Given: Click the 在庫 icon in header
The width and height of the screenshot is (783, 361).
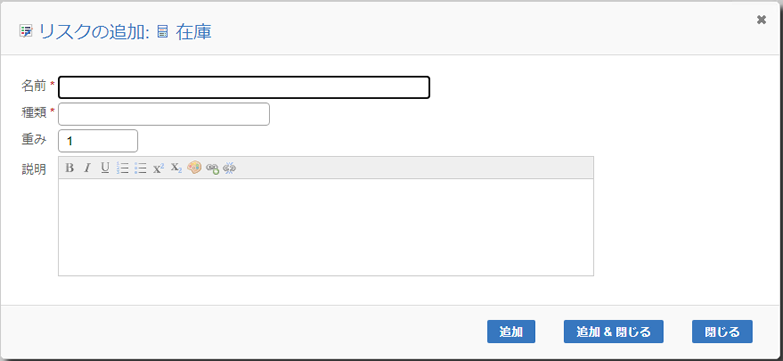Looking at the screenshot, I should [162, 32].
